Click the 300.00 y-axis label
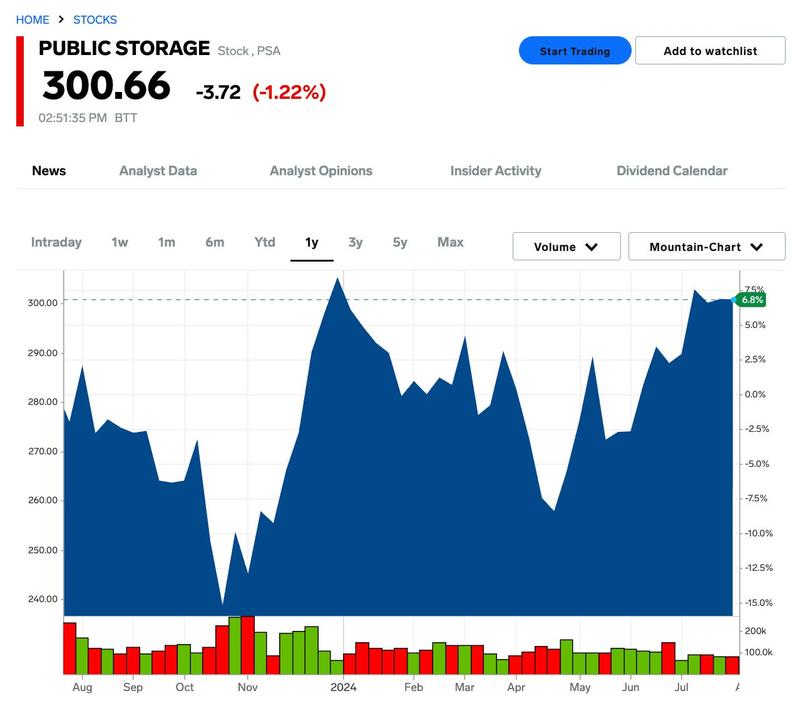800x706 pixels. 43,303
